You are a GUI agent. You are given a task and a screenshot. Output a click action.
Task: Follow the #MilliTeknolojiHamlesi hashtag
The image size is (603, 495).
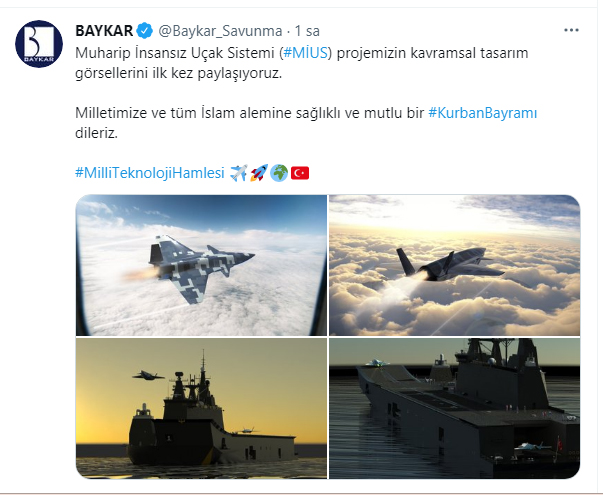coord(150,173)
